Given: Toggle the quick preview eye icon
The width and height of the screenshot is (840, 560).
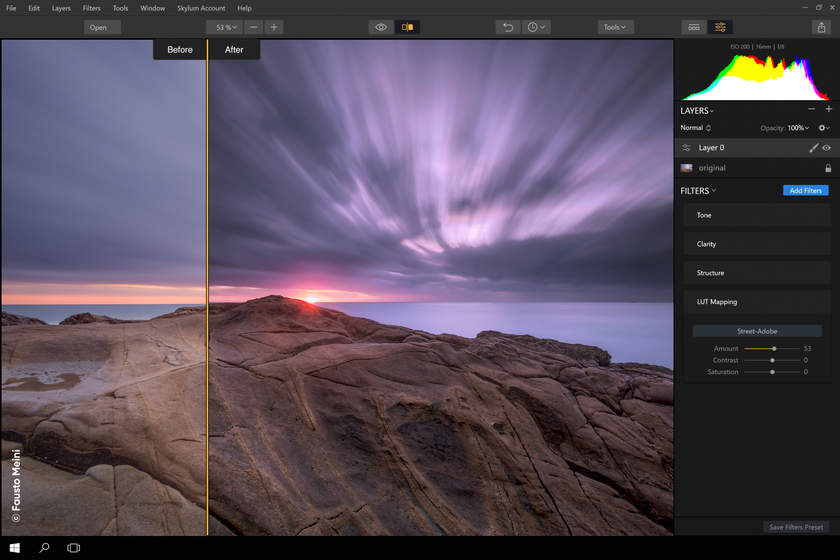Looking at the screenshot, I should pyautogui.click(x=381, y=27).
